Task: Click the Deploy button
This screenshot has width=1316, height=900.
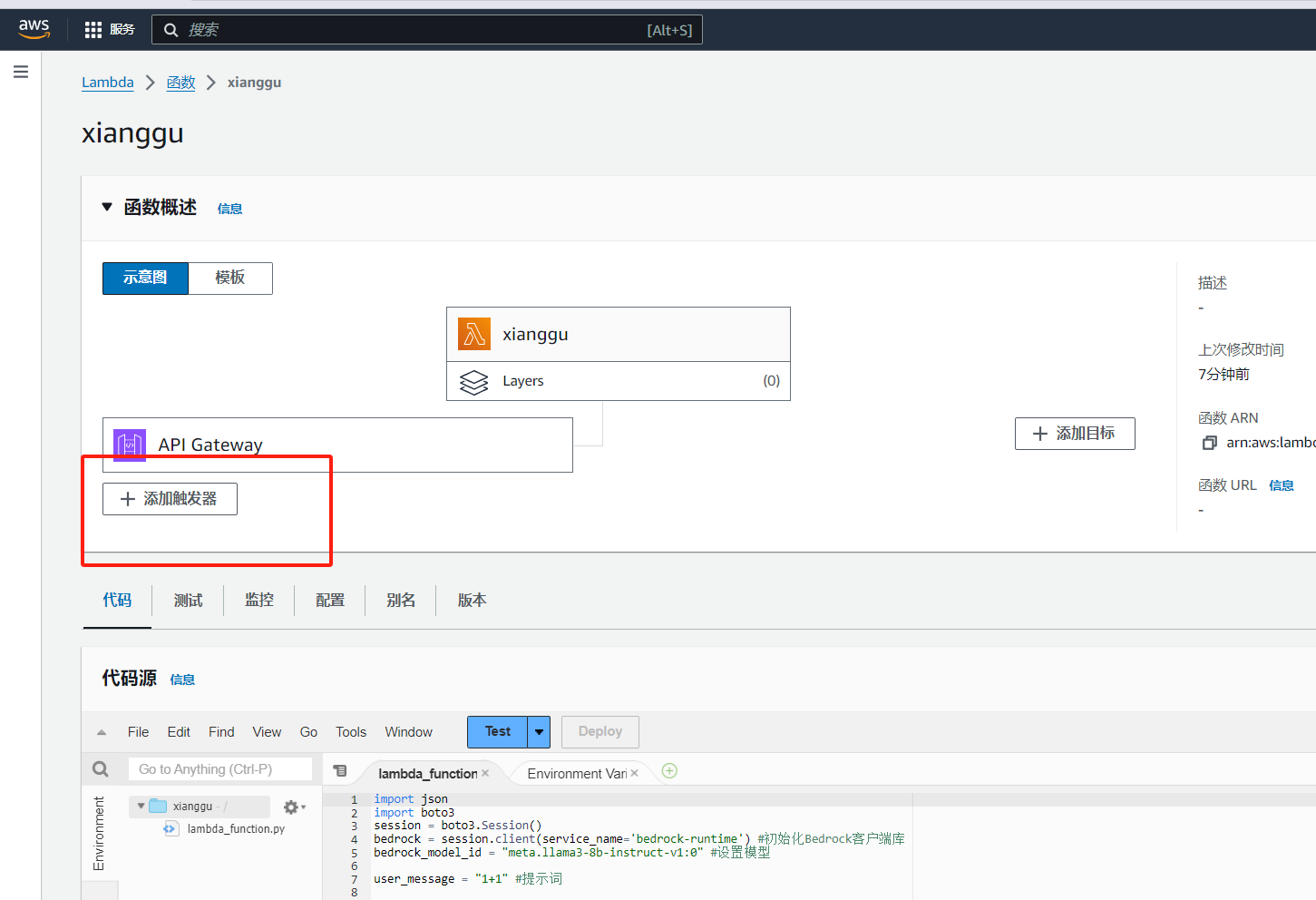Action: [600, 731]
